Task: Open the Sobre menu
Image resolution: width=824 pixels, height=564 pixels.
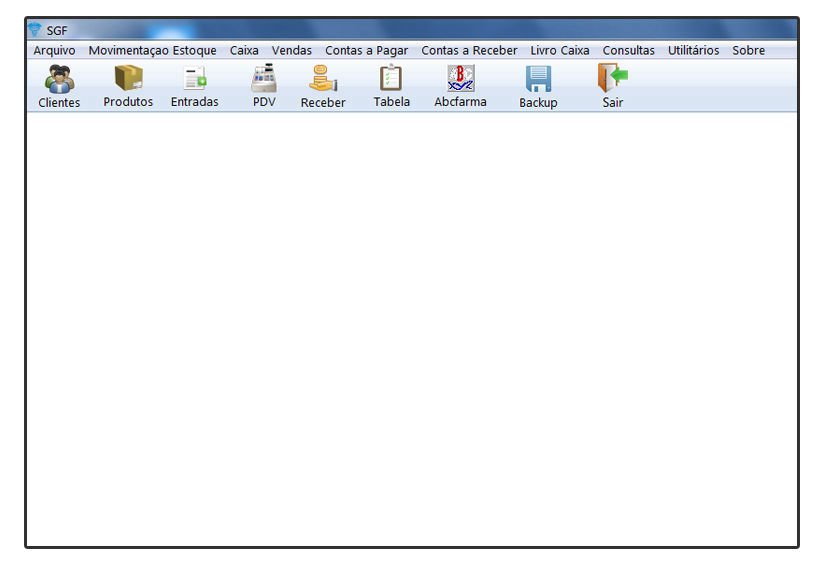Action: [x=748, y=50]
